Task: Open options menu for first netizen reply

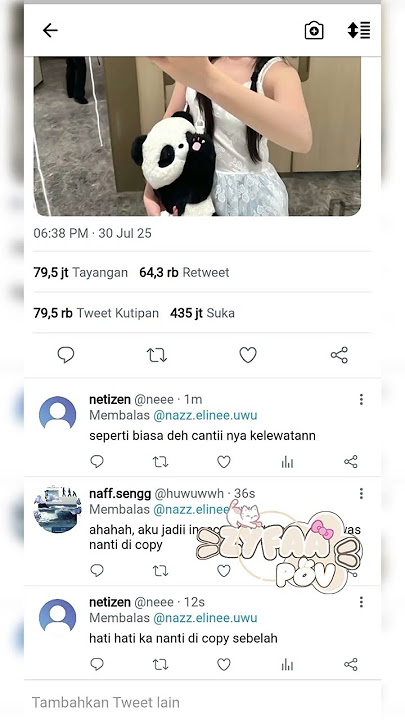Action: point(361,399)
